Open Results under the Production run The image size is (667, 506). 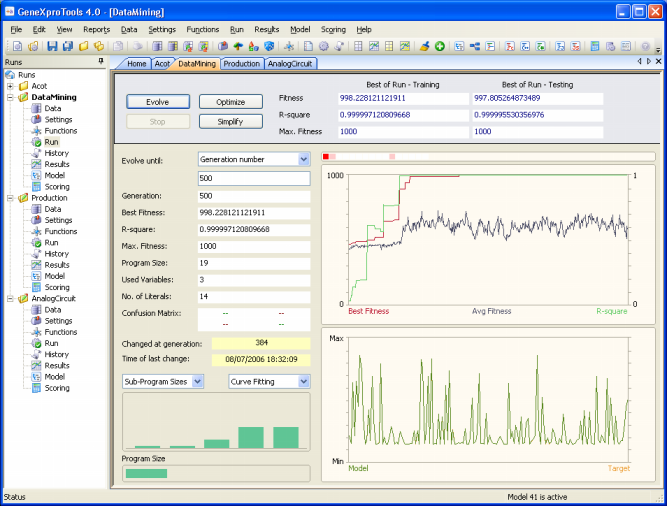coord(57,265)
